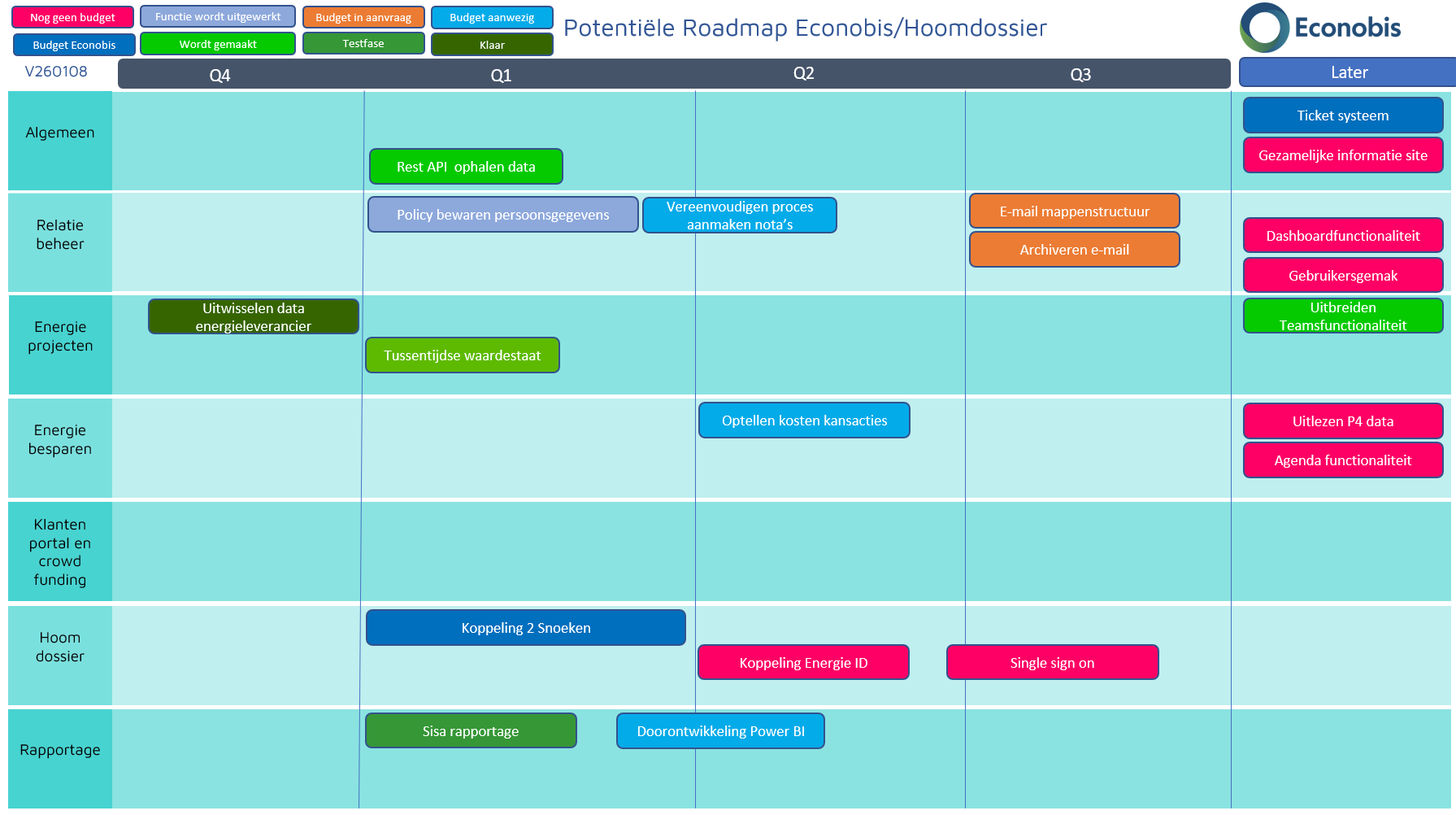The height and width of the screenshot is (815, 1456).
Task: Select the Q1 quarter header
Action: click(501, 75)
